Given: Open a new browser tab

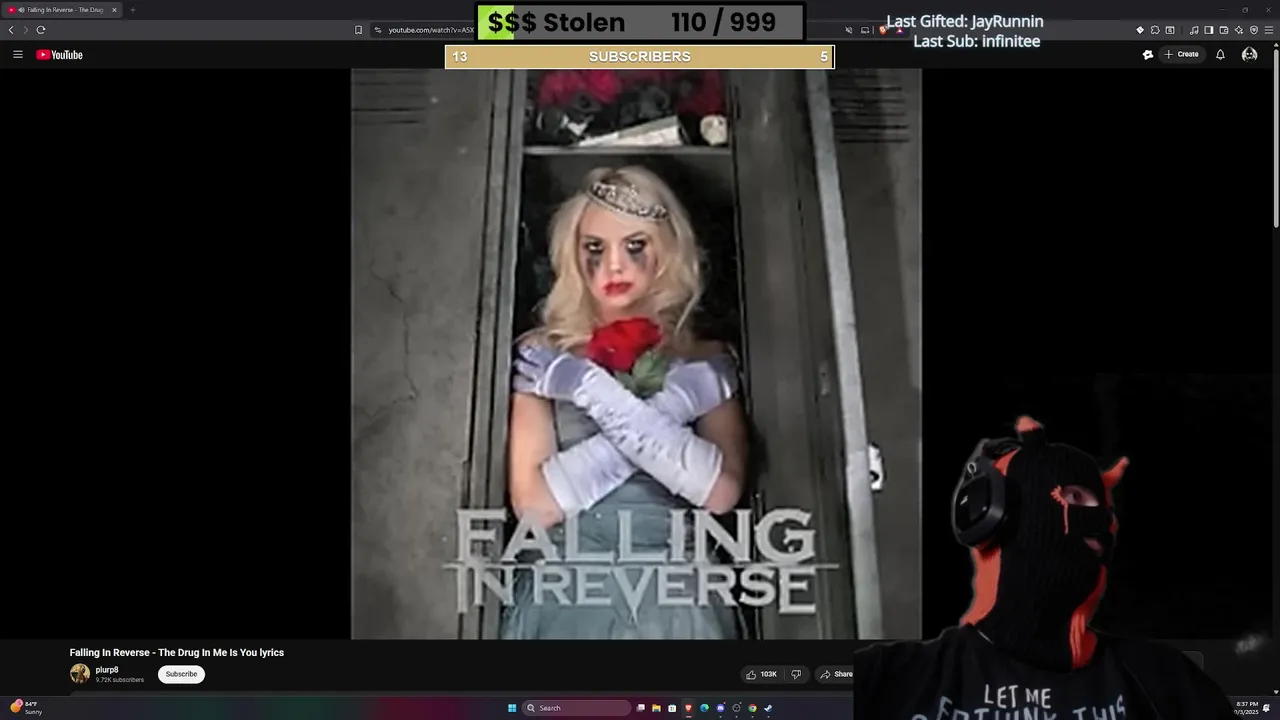Looking at the screenshot, I should pos(132,10).
